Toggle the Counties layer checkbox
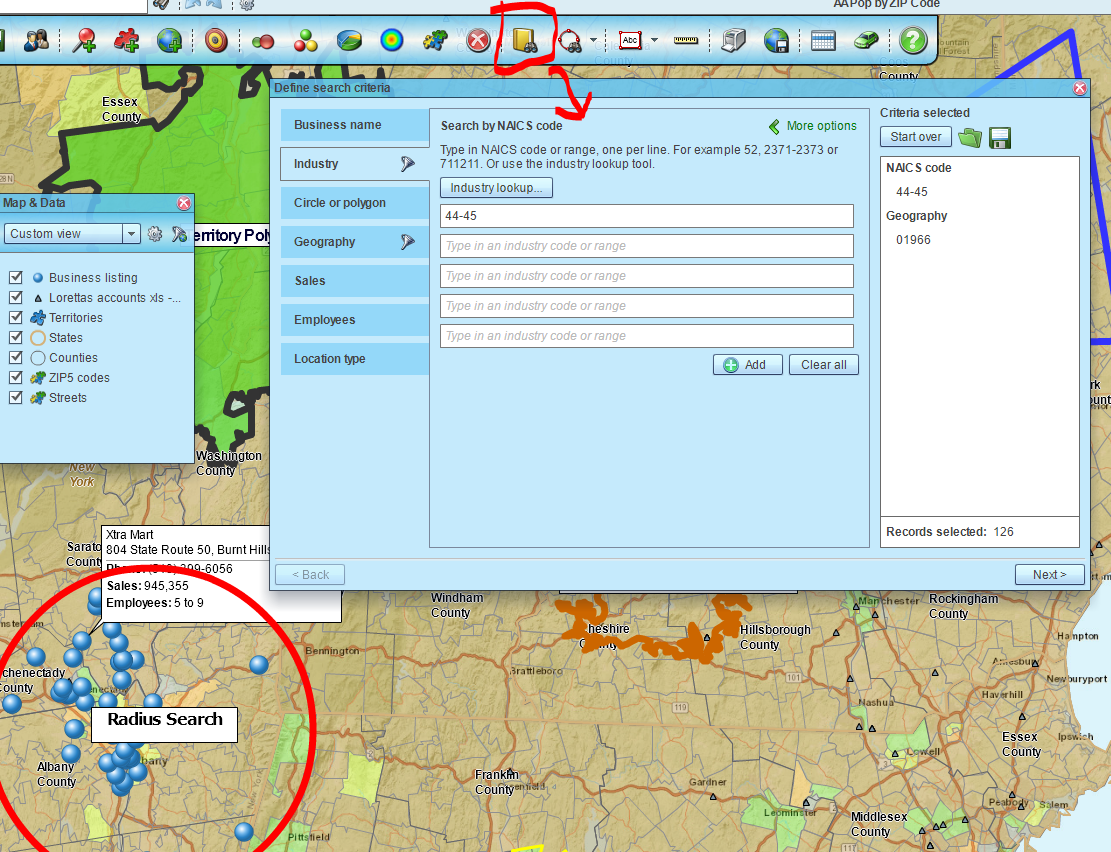Viewport: 1111px width, 852px height. pyautogui.click(x=16, y=357)
